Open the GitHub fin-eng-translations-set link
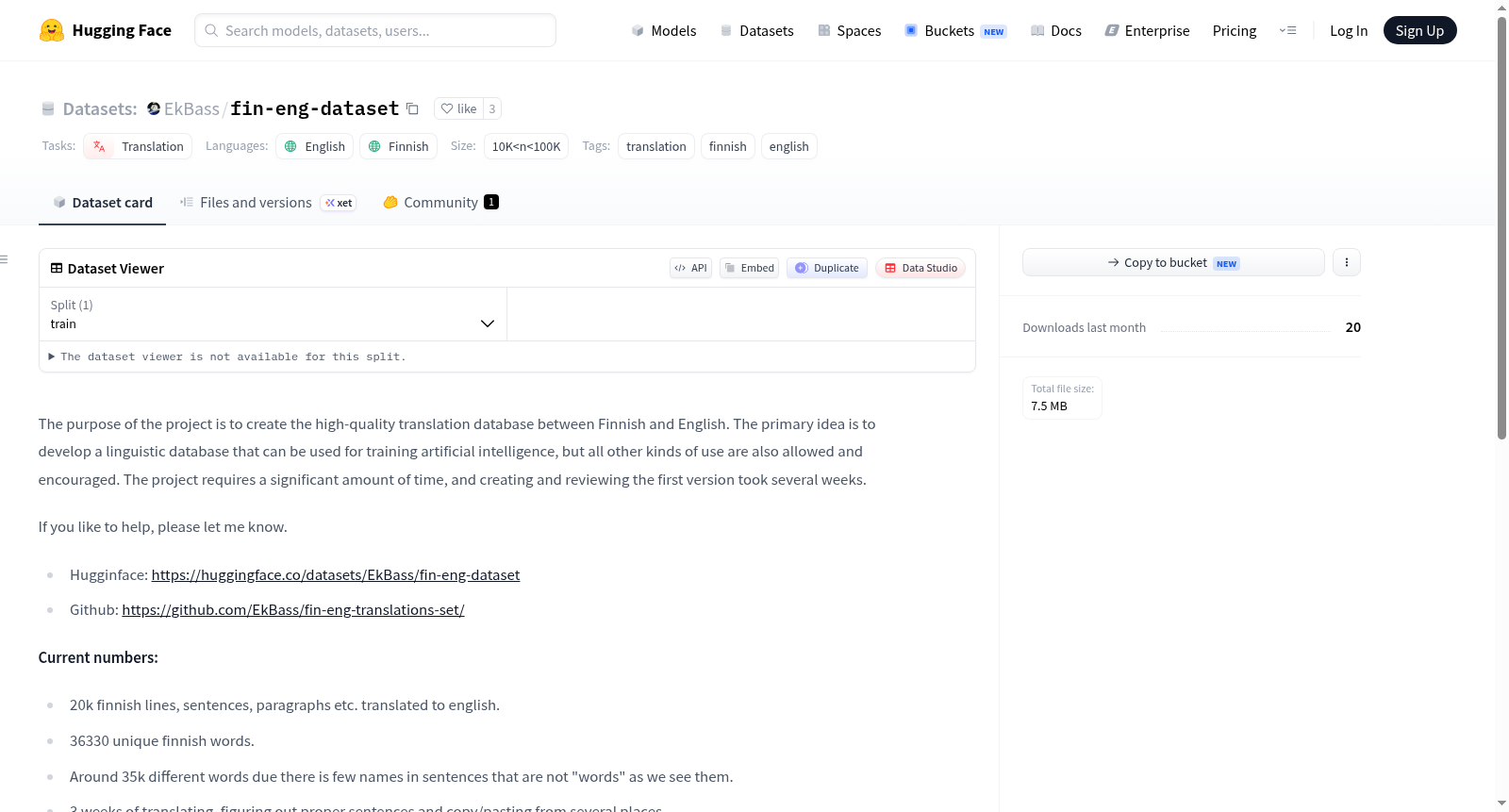The image size is (1509, 812). 293,609
